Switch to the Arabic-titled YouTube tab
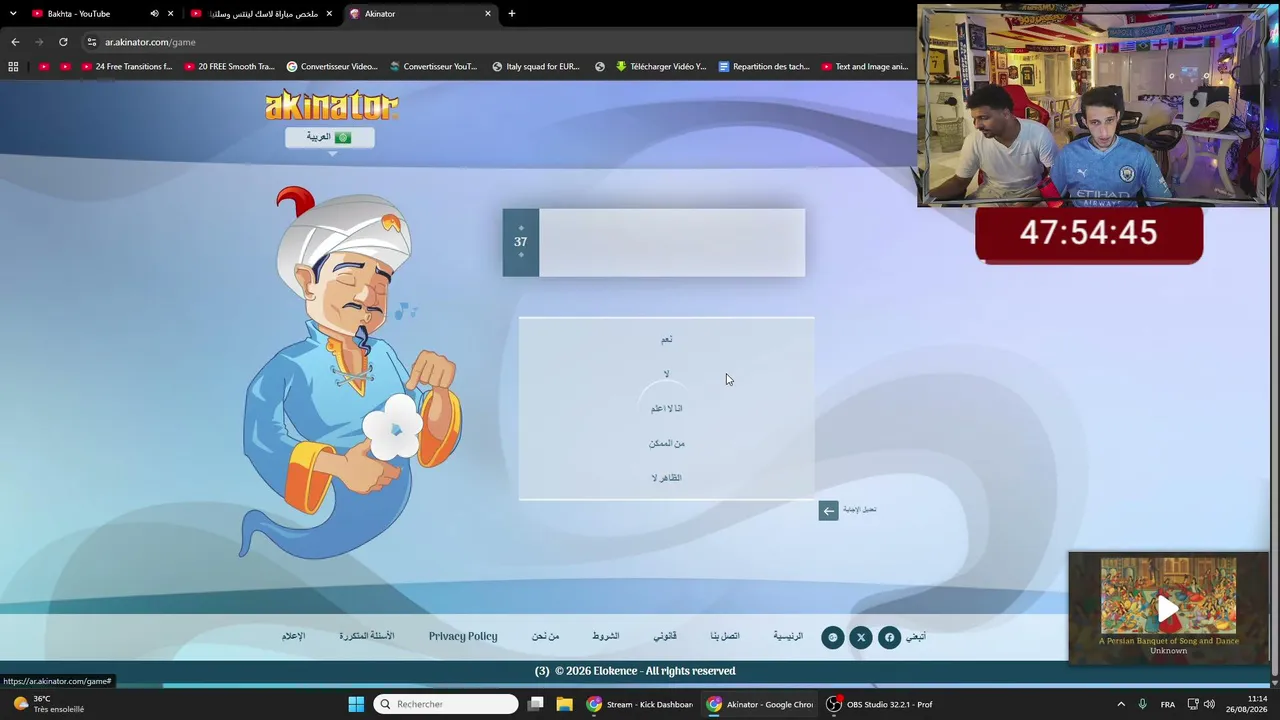This screenshot has width=1280, height=720. tap(262, 14)
